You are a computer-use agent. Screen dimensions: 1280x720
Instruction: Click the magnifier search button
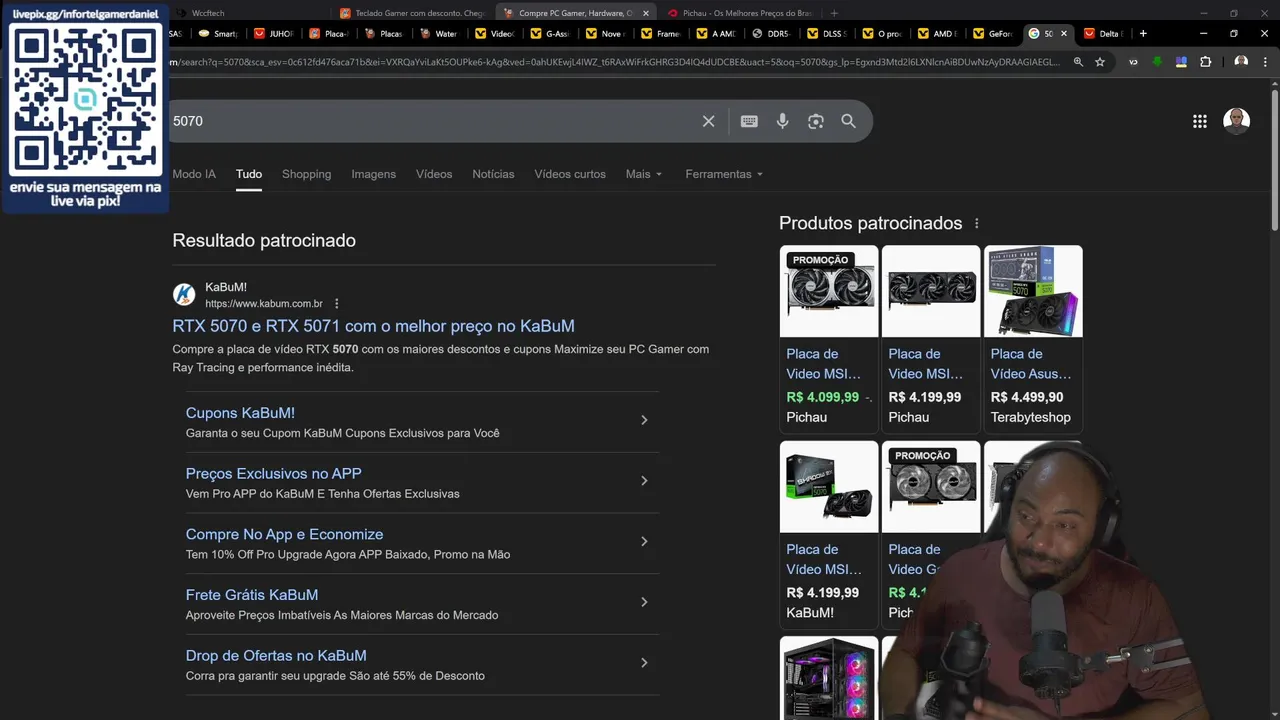[x=848, y=121]
